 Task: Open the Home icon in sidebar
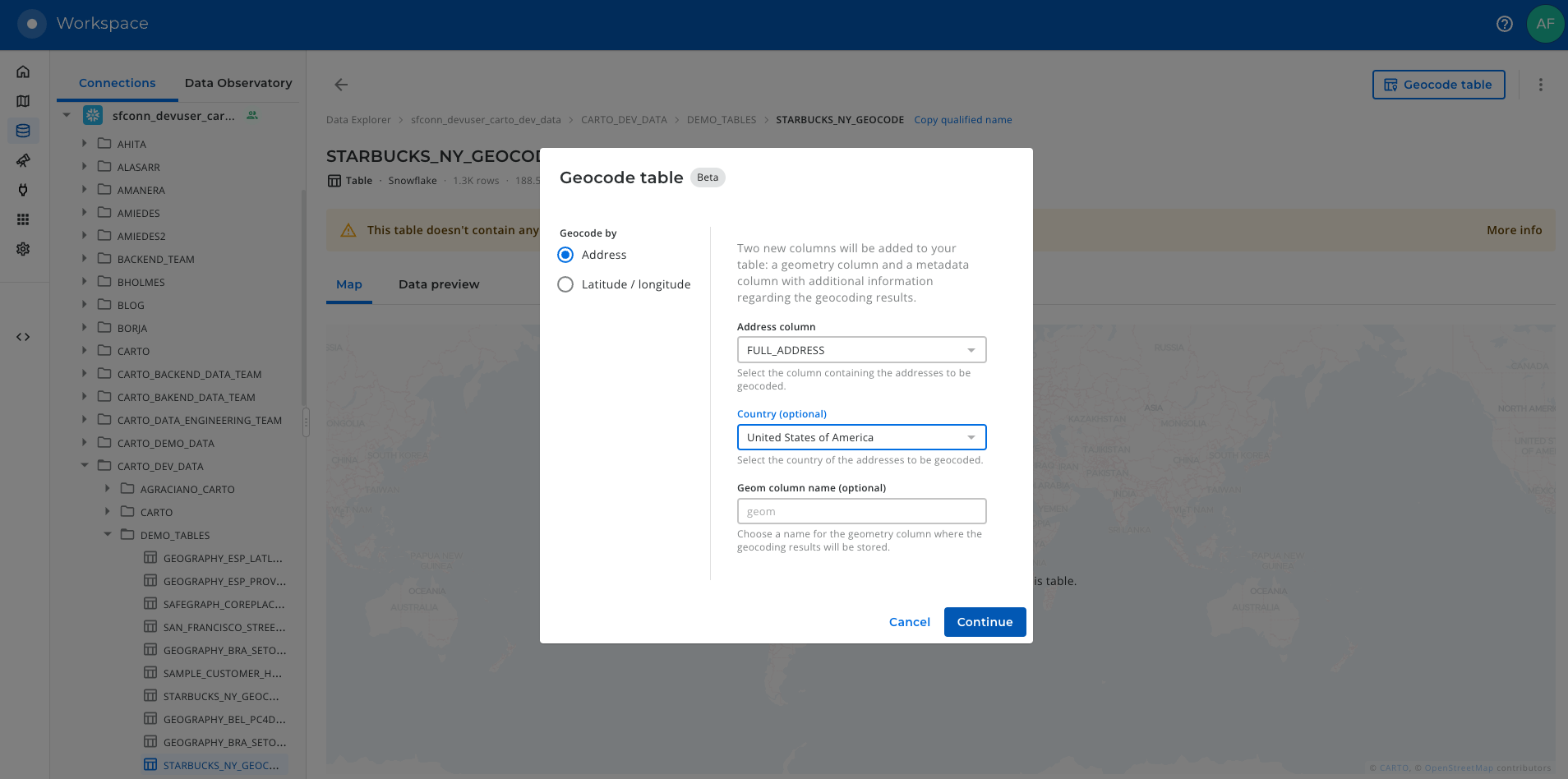(23, 71)
